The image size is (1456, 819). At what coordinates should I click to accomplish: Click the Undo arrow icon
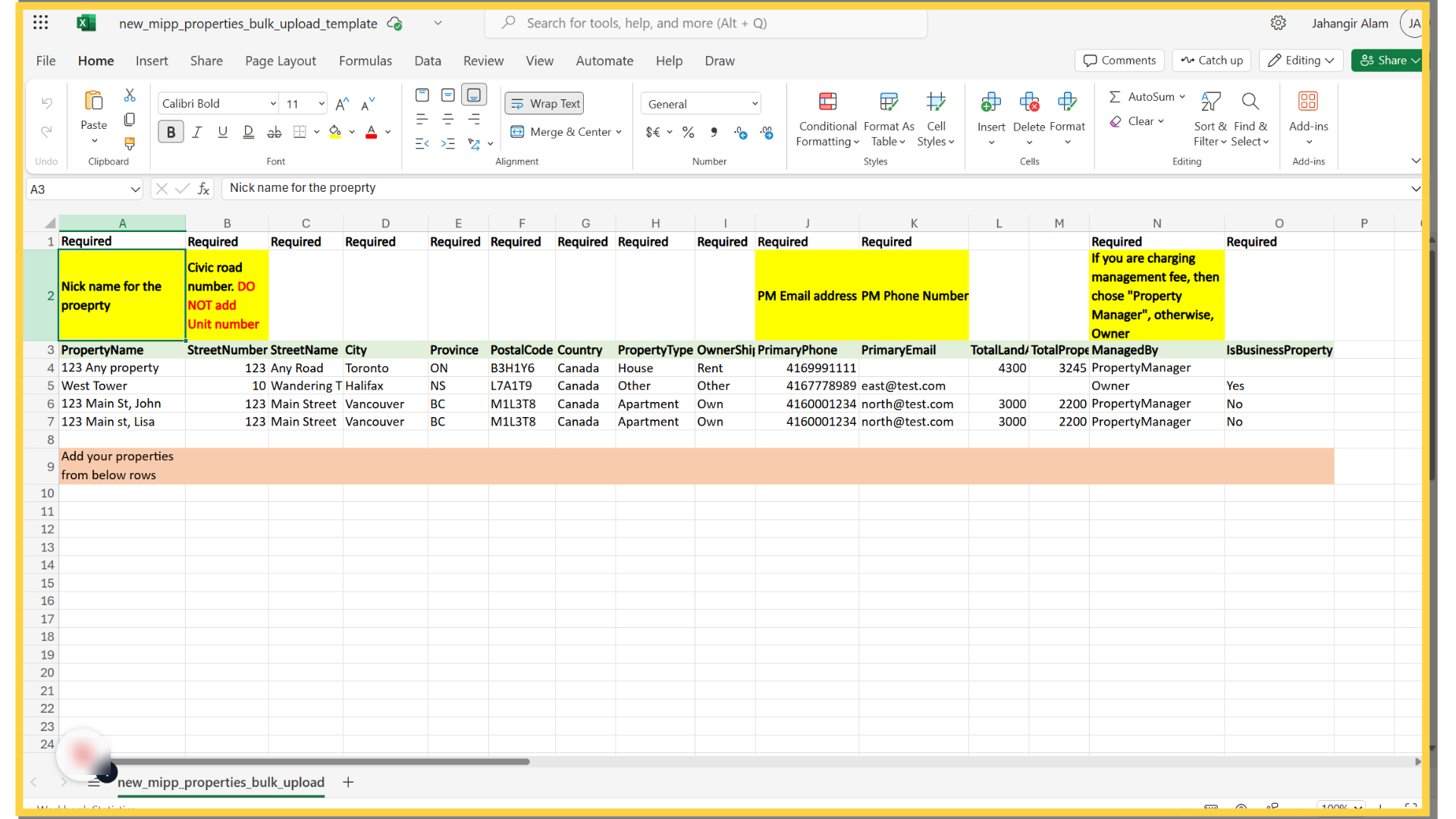click(x=47, y=102)
